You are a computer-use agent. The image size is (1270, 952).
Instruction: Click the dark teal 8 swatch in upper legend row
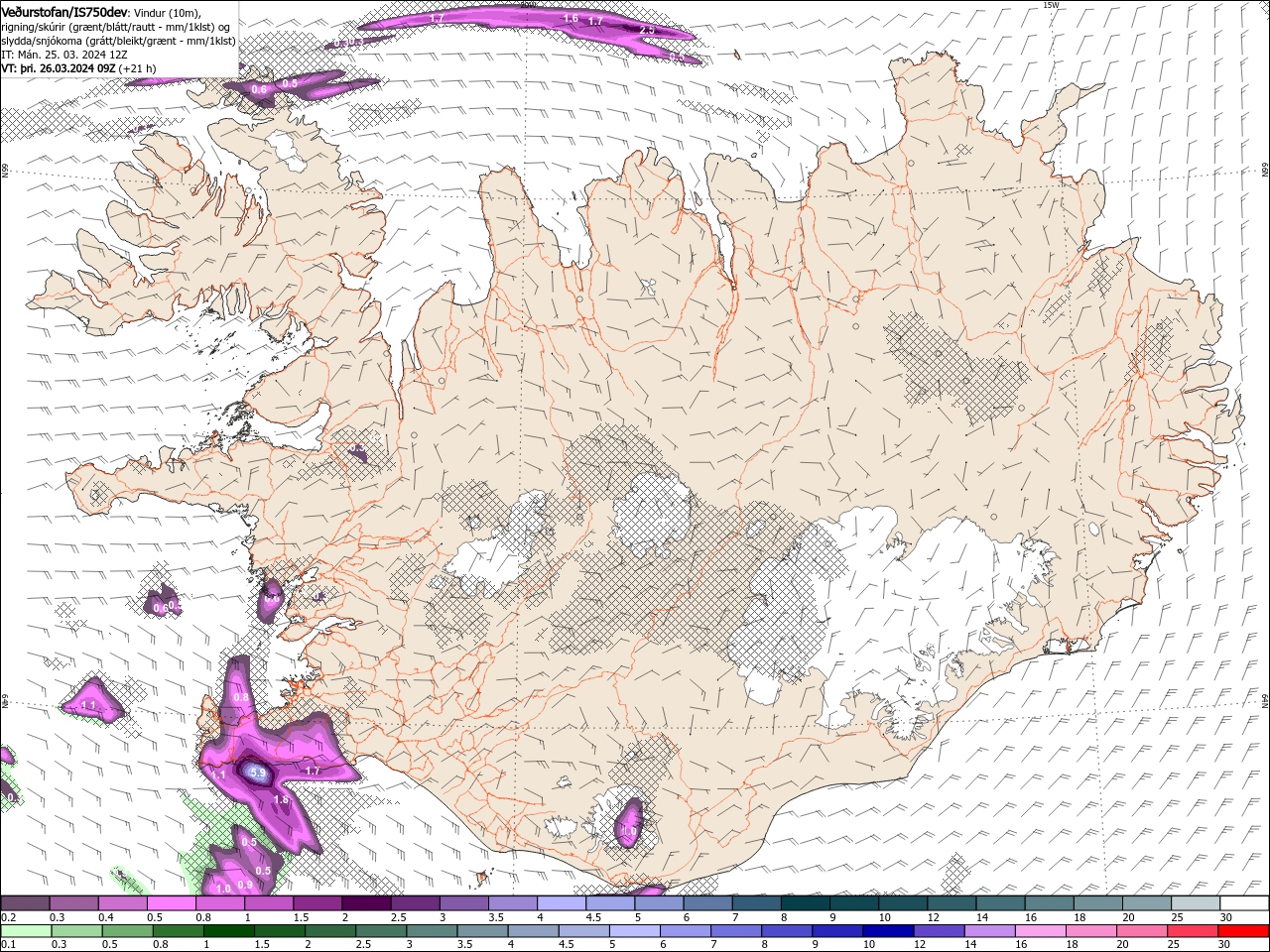[x=806, y=903]
